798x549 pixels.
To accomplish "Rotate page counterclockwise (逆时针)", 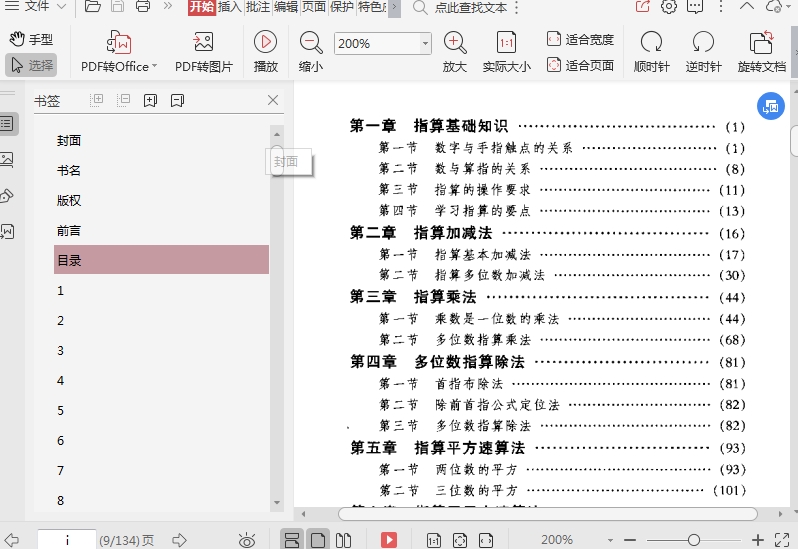I will coord(703,51).
